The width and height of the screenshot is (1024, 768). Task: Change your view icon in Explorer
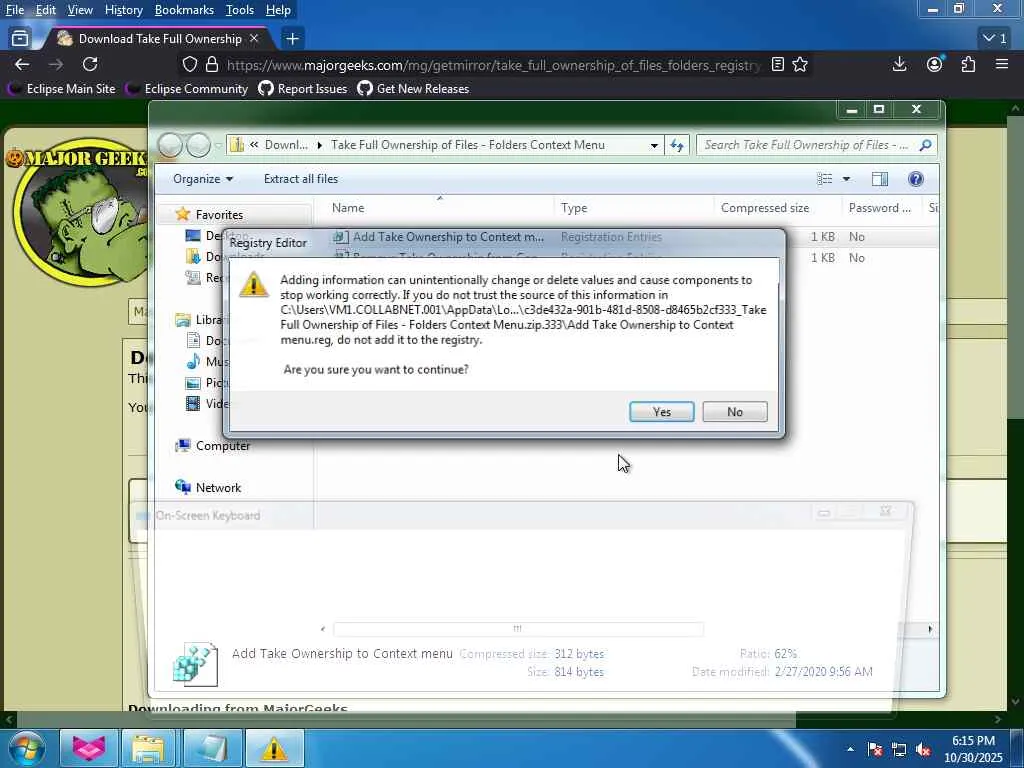click(x=825, y=179)
